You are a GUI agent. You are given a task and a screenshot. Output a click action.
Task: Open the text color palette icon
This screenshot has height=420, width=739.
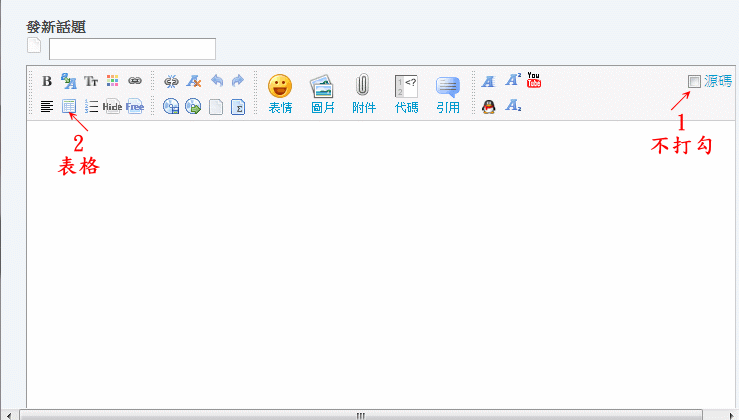(113, 81)
